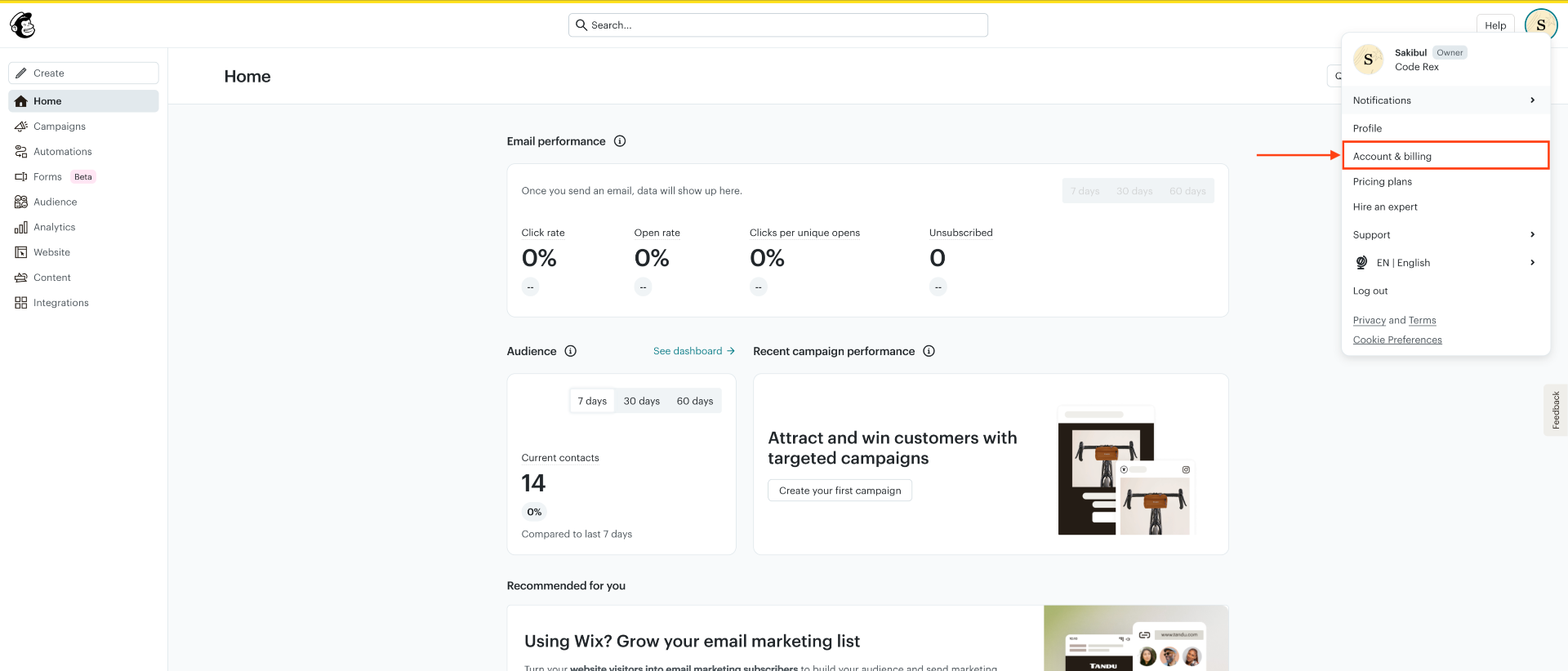Open Account & billing menu item
Screen dimensions: 1568x671
pos(1445,156)
